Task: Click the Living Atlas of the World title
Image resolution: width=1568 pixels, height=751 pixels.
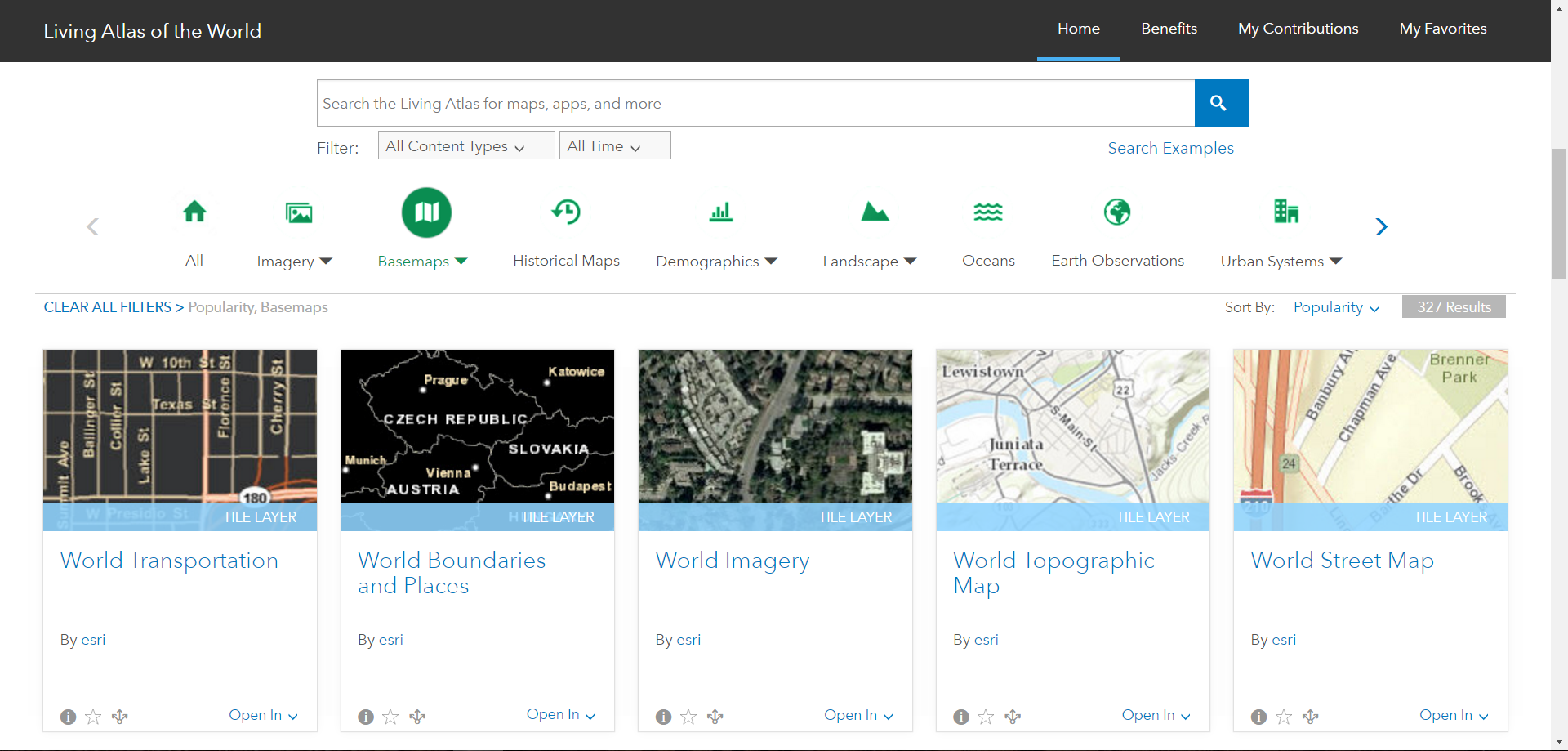Action: click(x=153, y=31)
